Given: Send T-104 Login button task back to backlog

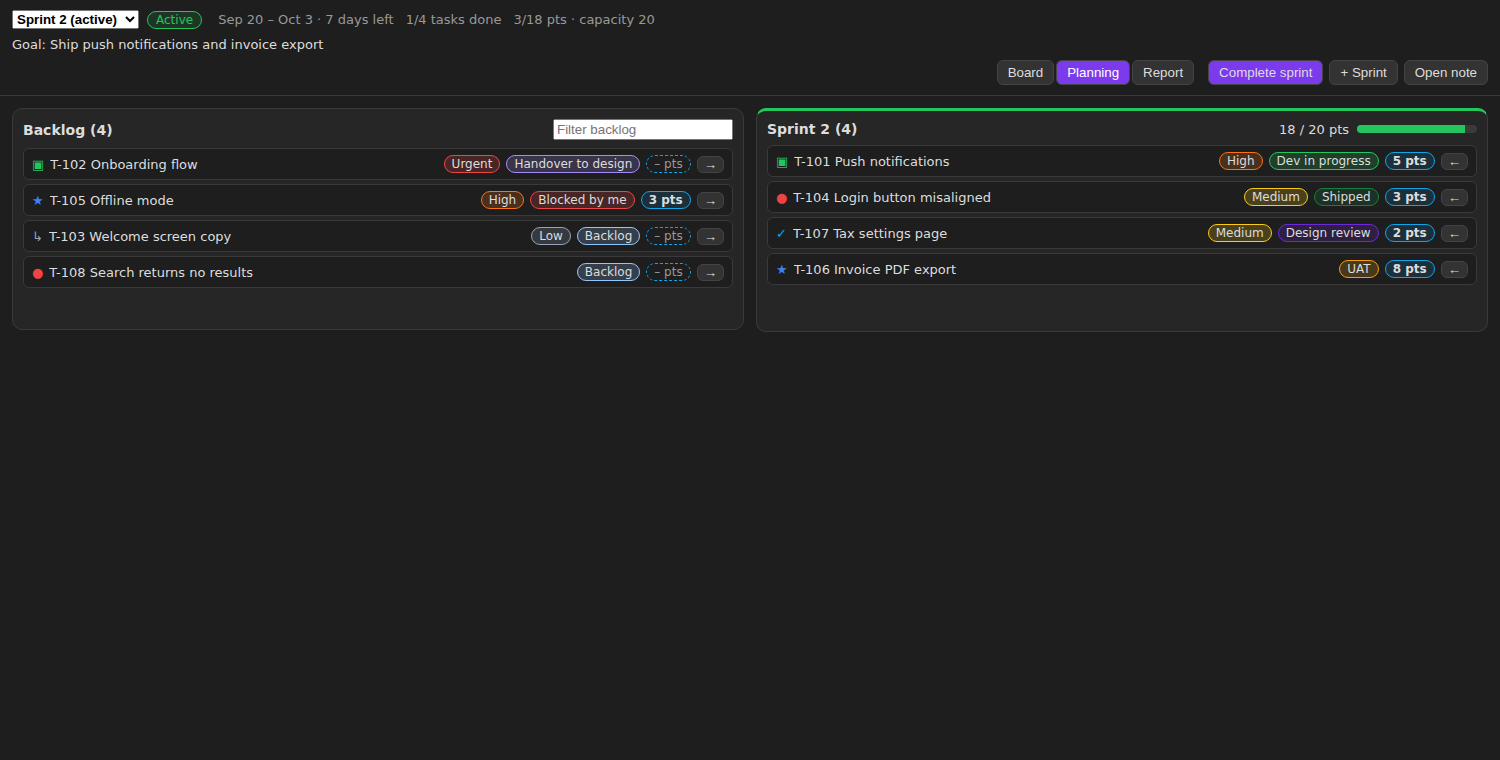Looking at the screenshot, I should [x=1454, y=198].
